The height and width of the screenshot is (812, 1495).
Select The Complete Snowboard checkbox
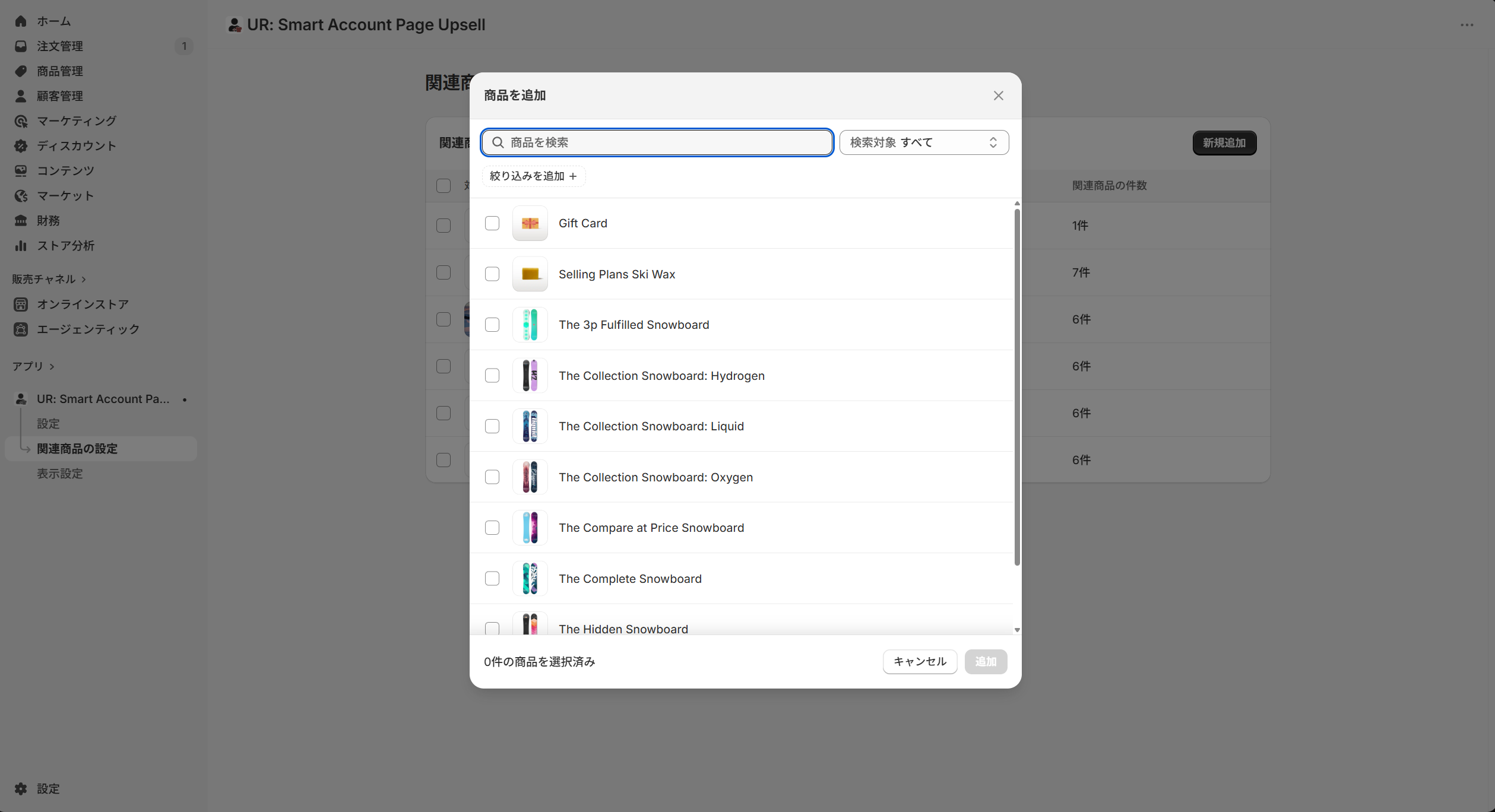(x=492, y=579)
